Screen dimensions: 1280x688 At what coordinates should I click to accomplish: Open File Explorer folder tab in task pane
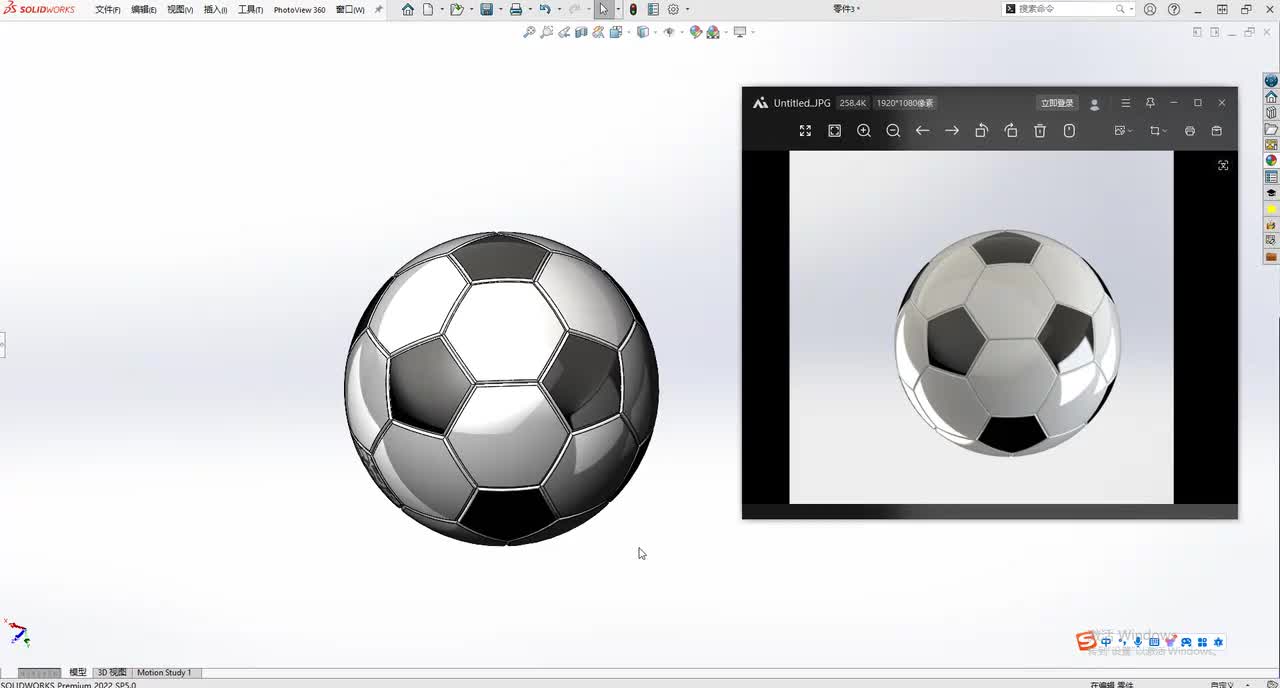tap(1271, 129)
